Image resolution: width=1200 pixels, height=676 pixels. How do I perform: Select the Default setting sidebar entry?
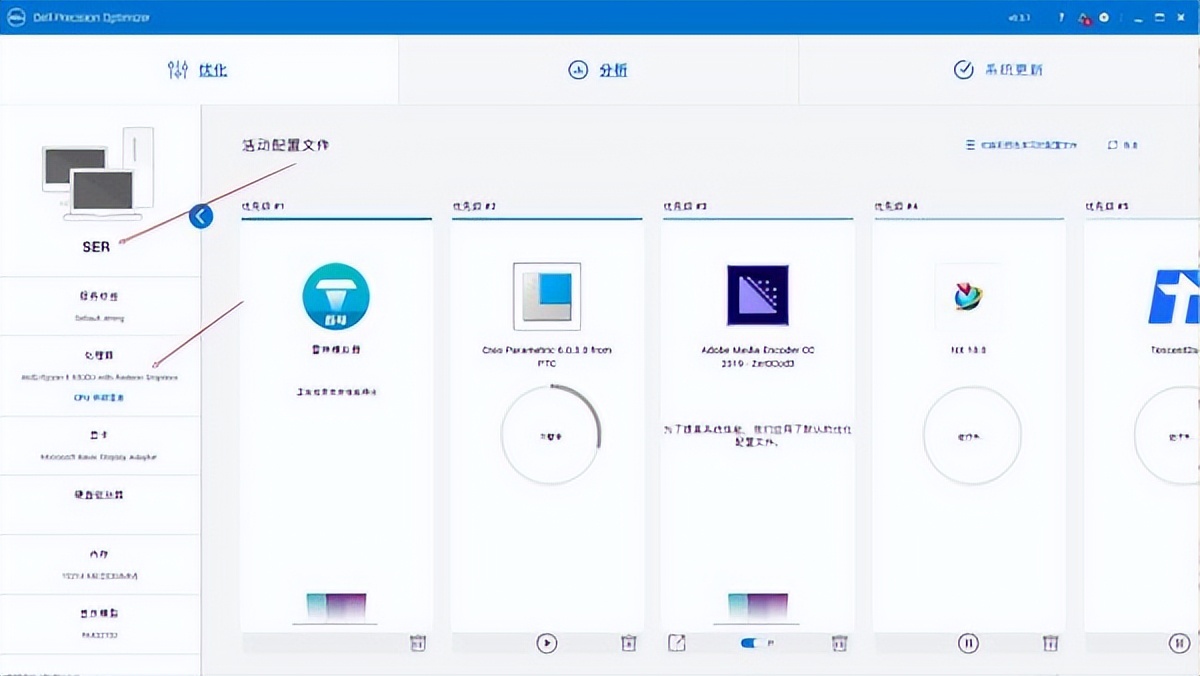tap(99, 318)
